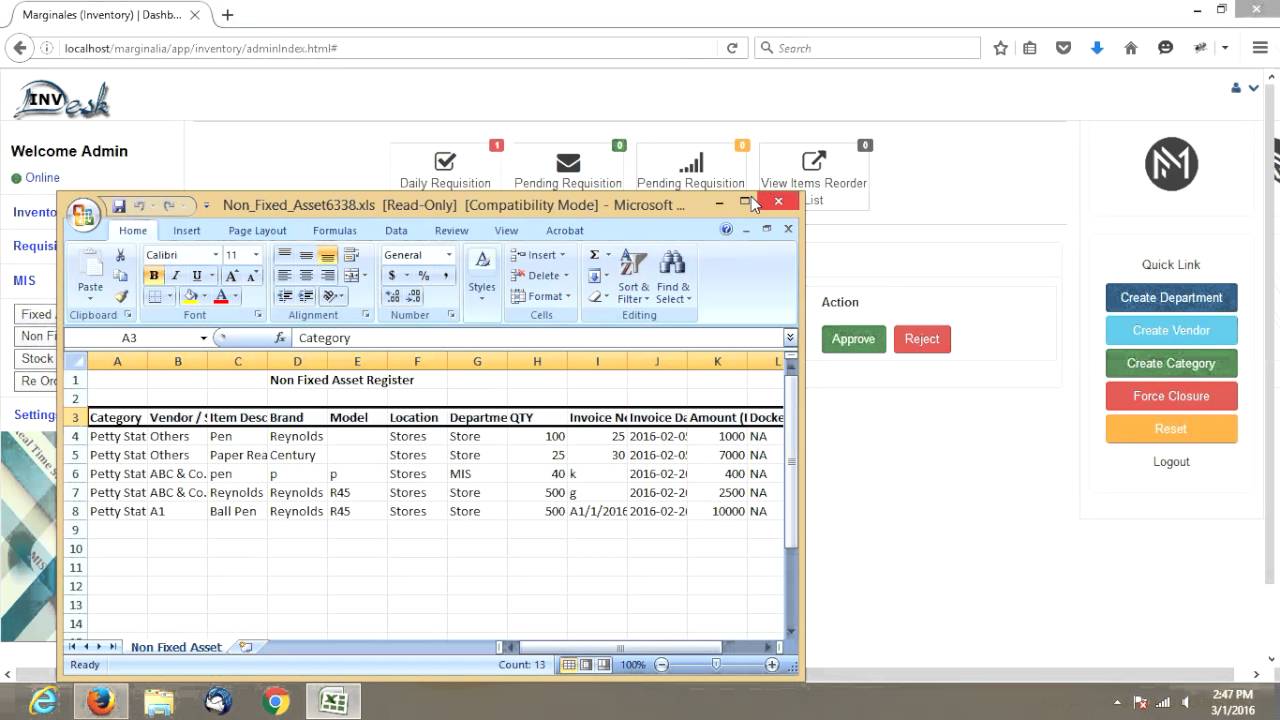
Task: Click the Copy icon in Clipboard group
Action: tap(121, 276)
